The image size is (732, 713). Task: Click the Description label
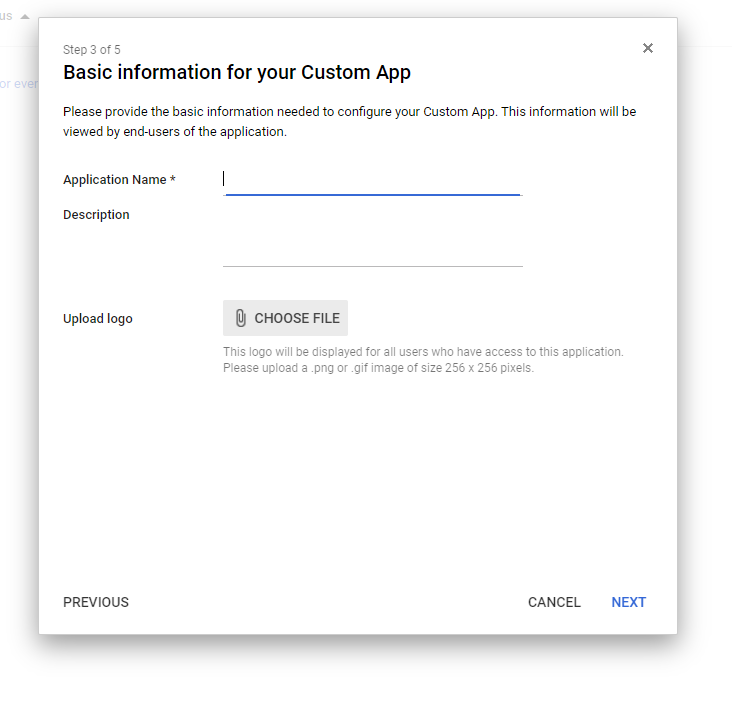(x=96, y=215)
